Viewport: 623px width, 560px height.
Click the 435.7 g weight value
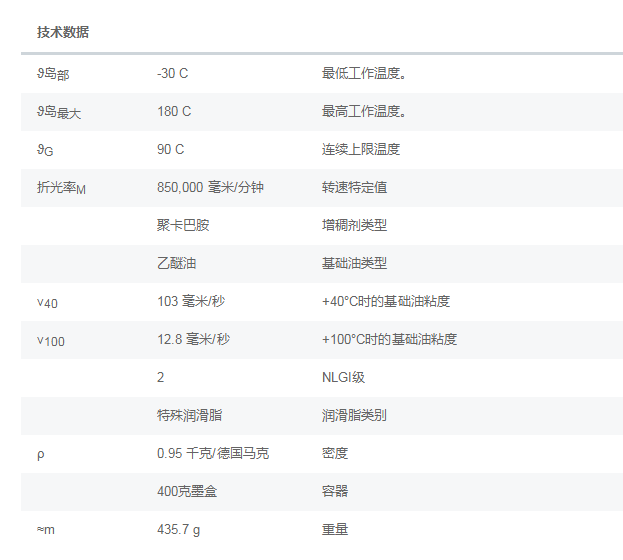pos(180,529)
